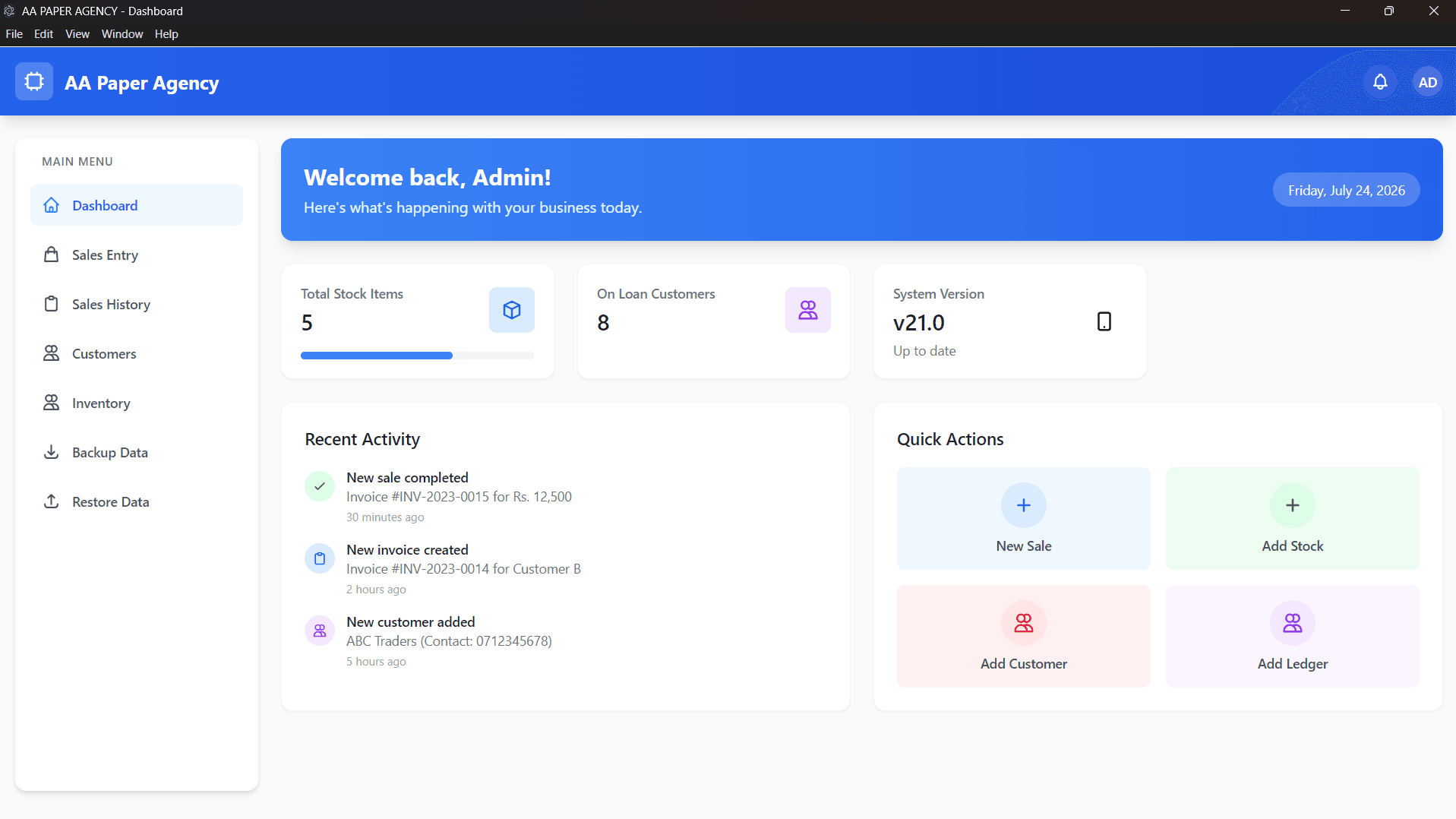This screenshot has width=1456, height=819.
Task: Choose Restore Data in sidebar
Action: coord(137,501)
